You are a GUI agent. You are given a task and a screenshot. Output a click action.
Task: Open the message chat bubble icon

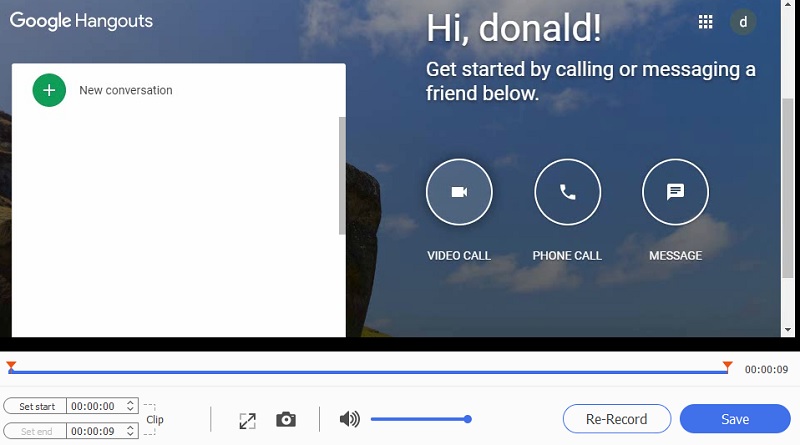pos(676,192)
